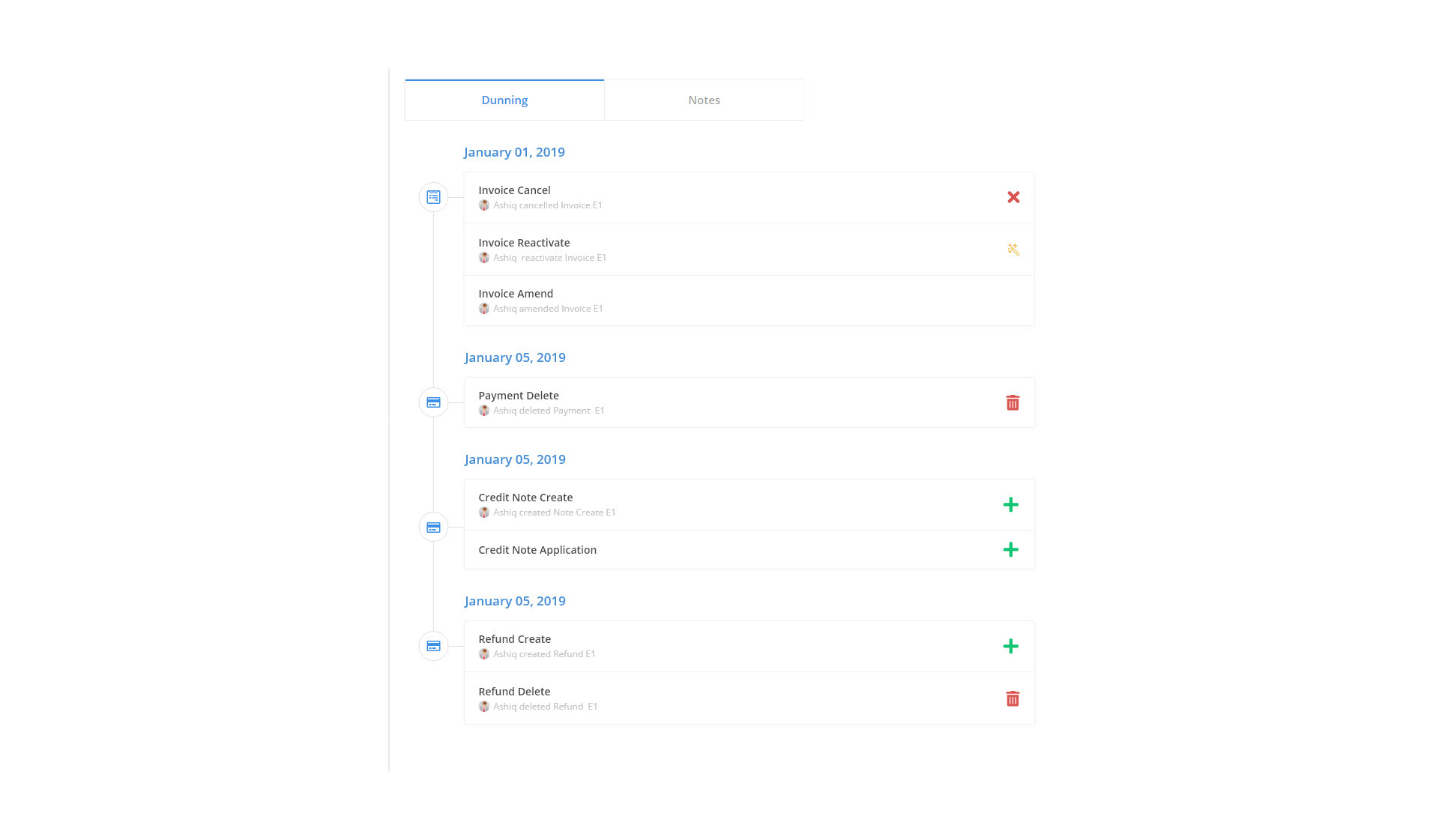
Task: Click the green plus on Refund Create
Action: click(1011, 647)
